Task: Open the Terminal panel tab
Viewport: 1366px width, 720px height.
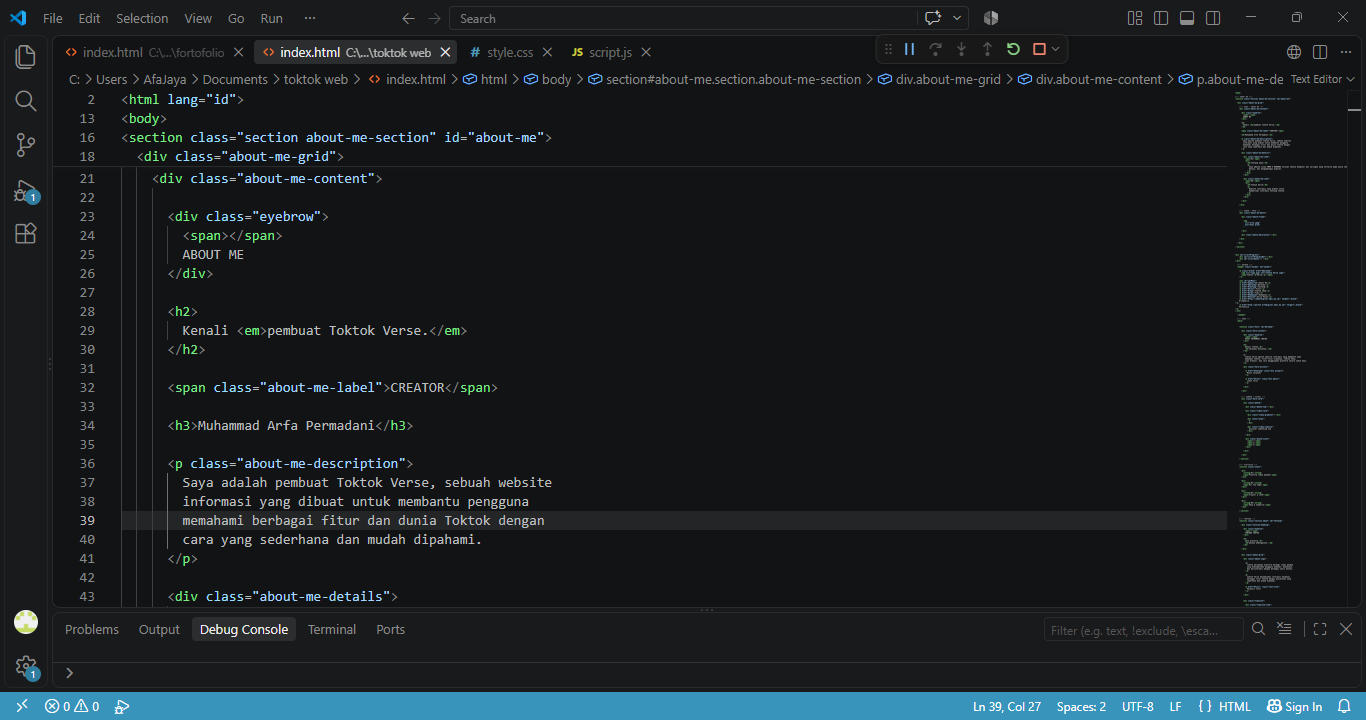Action: (332, 629)
